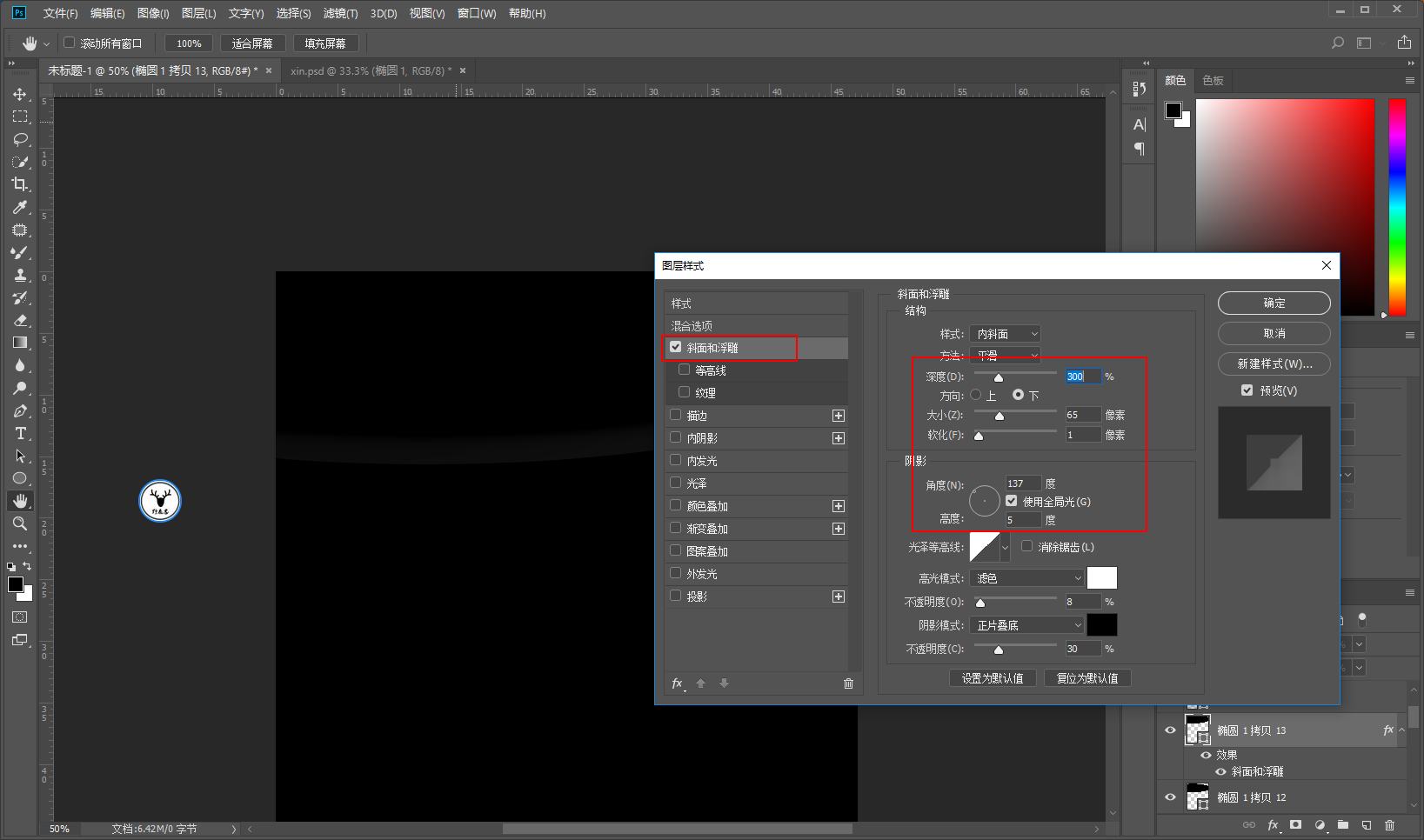Open the 样式 style dropdown showing 内斜面
1424x840 pixels.
pos(1005,334)
